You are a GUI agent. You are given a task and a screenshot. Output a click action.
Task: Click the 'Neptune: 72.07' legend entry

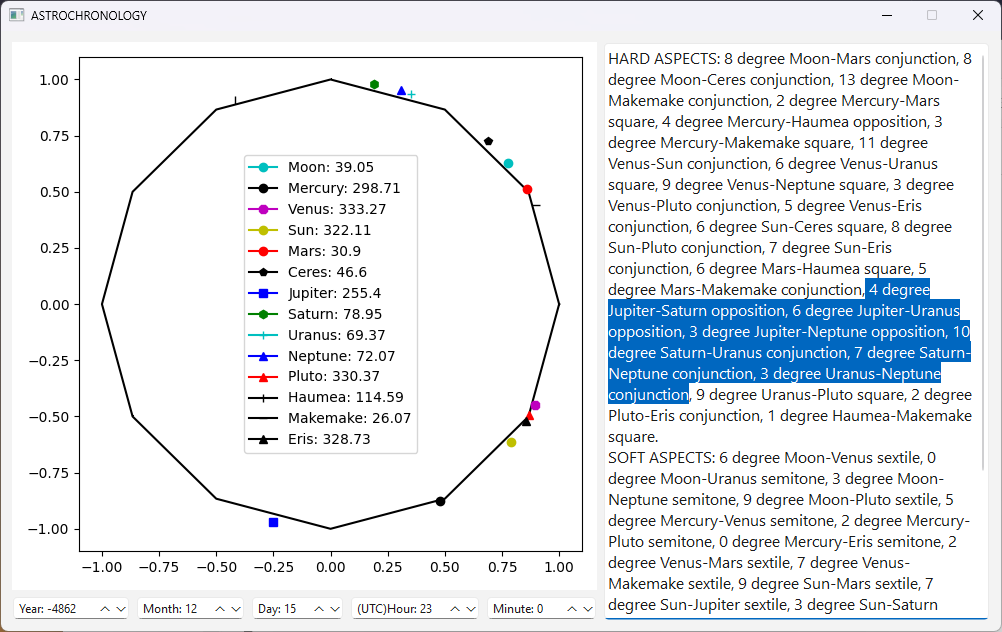[x=321, y=356]
